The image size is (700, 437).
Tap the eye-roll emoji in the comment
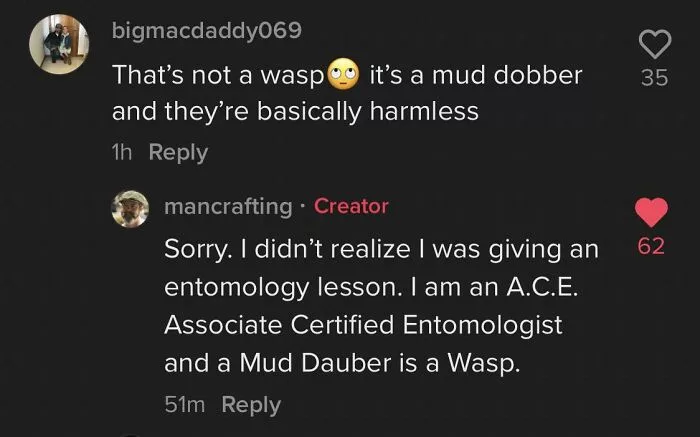(x=343, y=74)
